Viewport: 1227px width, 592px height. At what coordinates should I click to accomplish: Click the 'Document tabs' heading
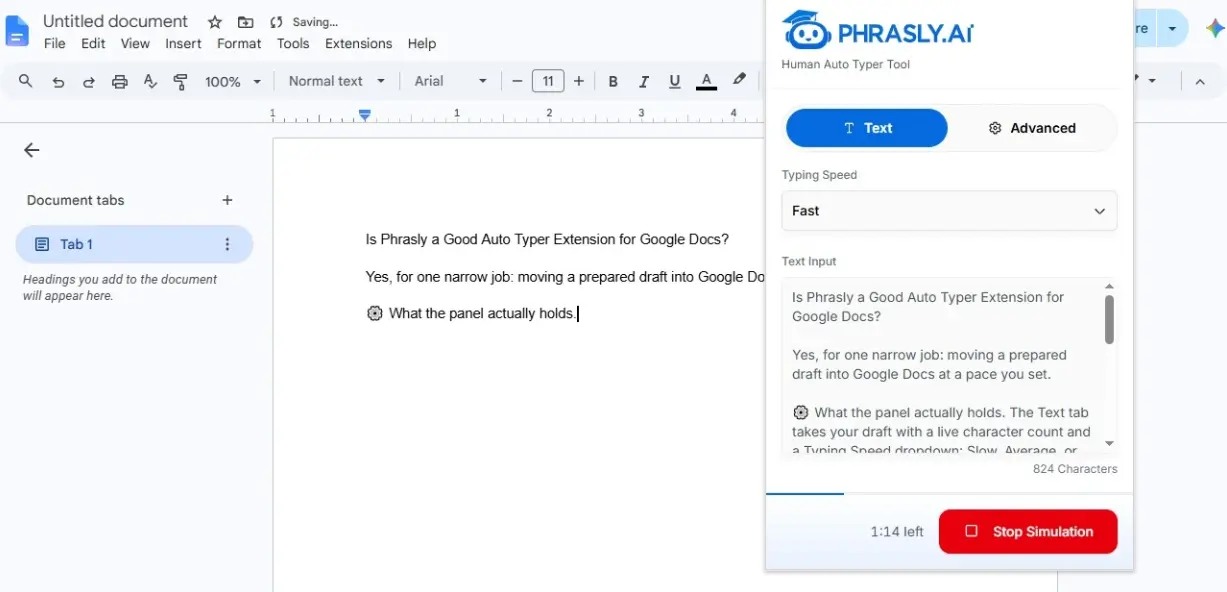pyautogui.click(x=76, y=200)
